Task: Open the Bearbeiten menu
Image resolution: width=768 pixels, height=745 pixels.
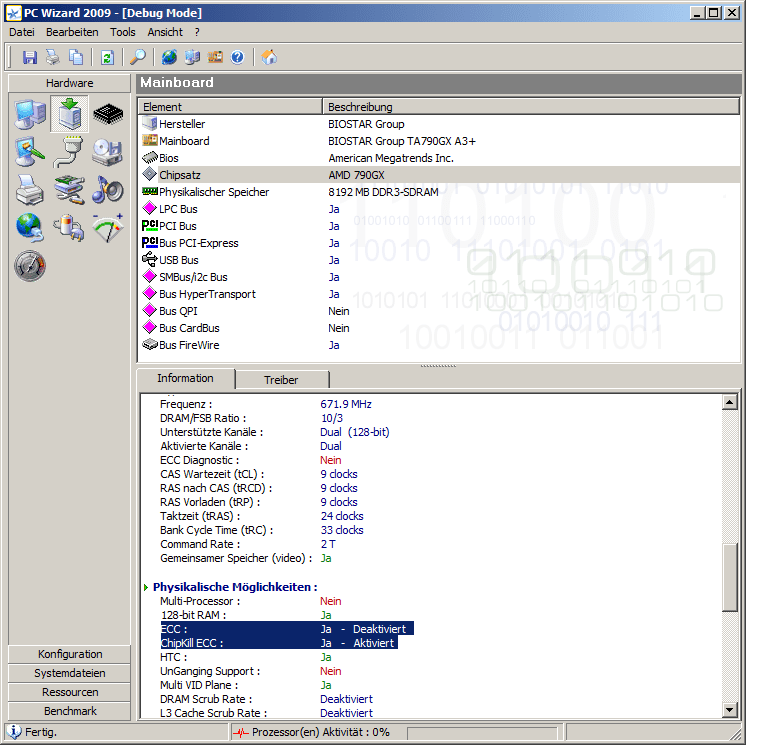Action: 72,32
